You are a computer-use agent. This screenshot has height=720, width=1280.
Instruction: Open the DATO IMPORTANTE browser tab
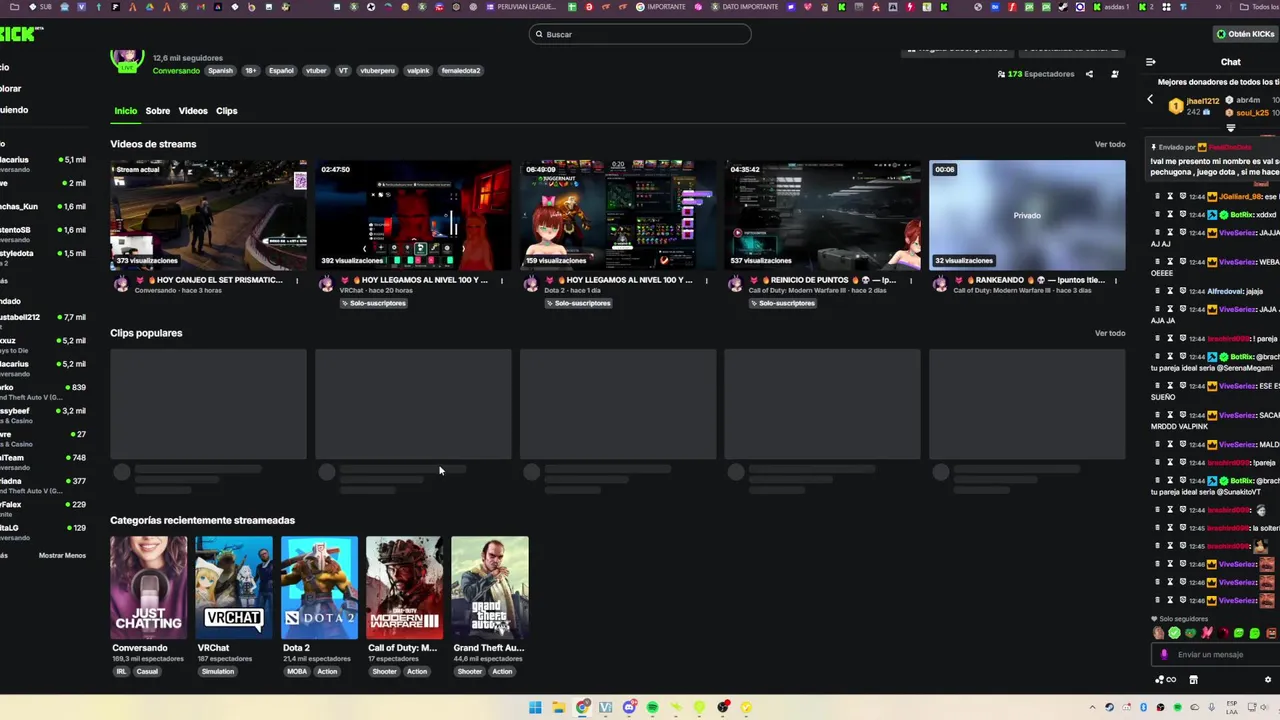pyautogui.click(x=744, y=7)
